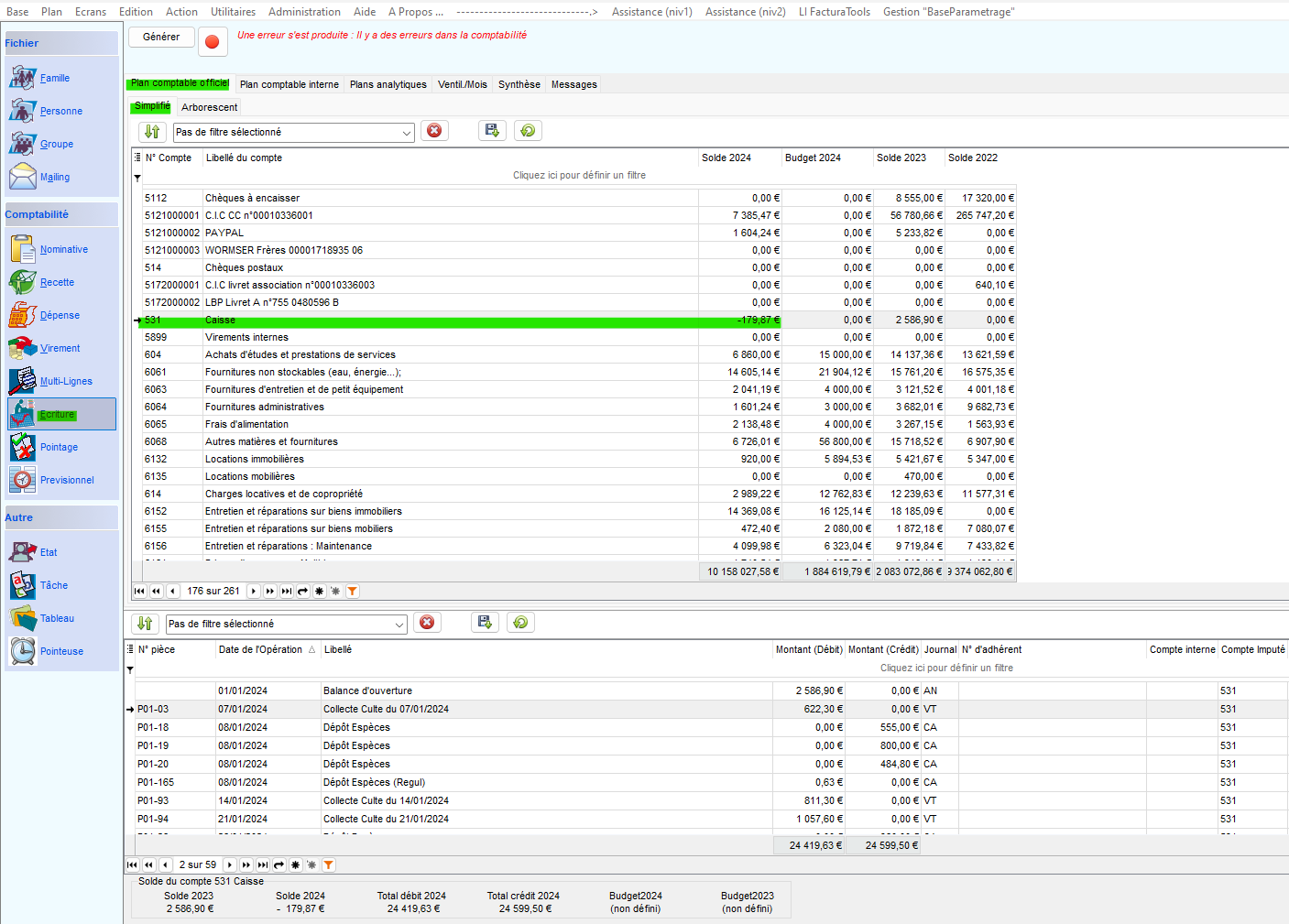
Task: Open the Pointage tool
Action: (x=59, y=447)
